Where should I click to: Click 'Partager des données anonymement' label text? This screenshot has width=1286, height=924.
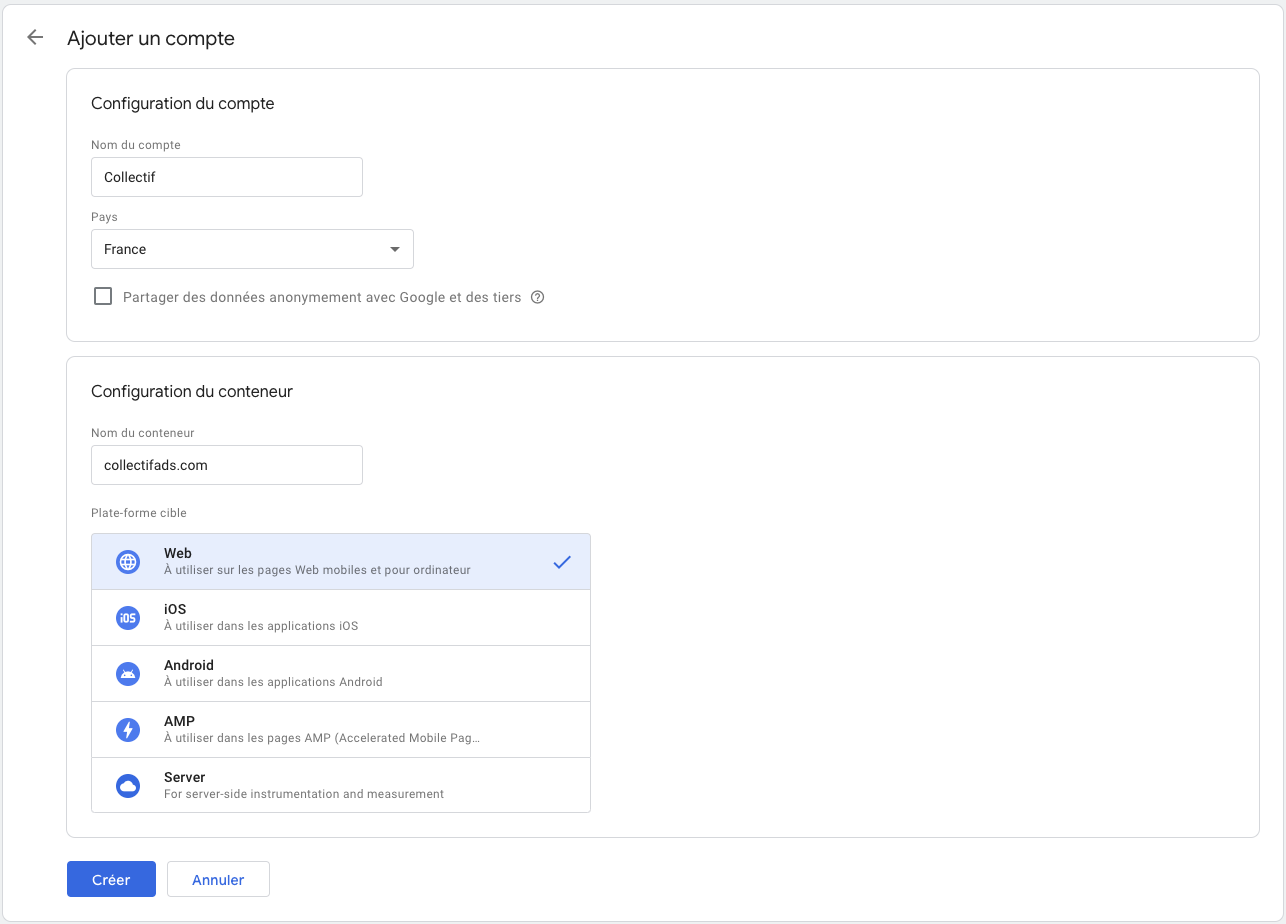[x=322, y=297]
